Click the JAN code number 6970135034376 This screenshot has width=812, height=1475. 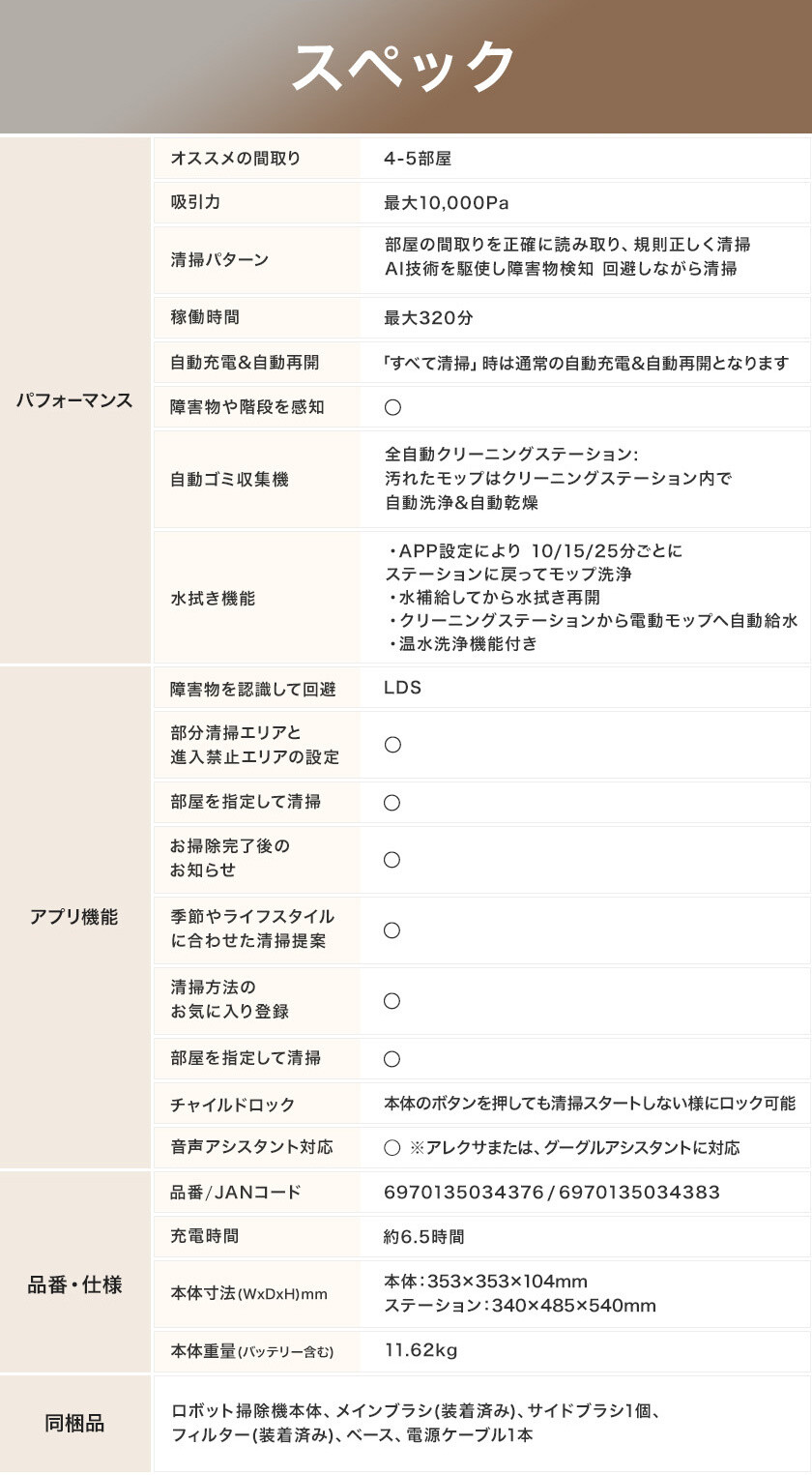[464, 1193]
